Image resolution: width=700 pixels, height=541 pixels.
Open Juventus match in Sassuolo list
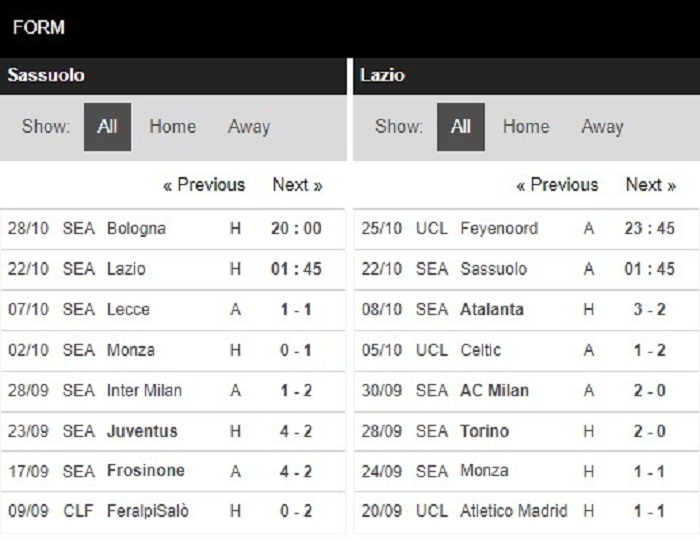(173, 432)
